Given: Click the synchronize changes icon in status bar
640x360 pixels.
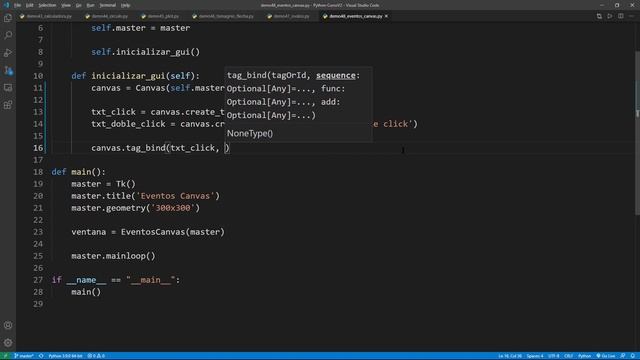Looking at the screenshot, I should click(x=41, y=356).
